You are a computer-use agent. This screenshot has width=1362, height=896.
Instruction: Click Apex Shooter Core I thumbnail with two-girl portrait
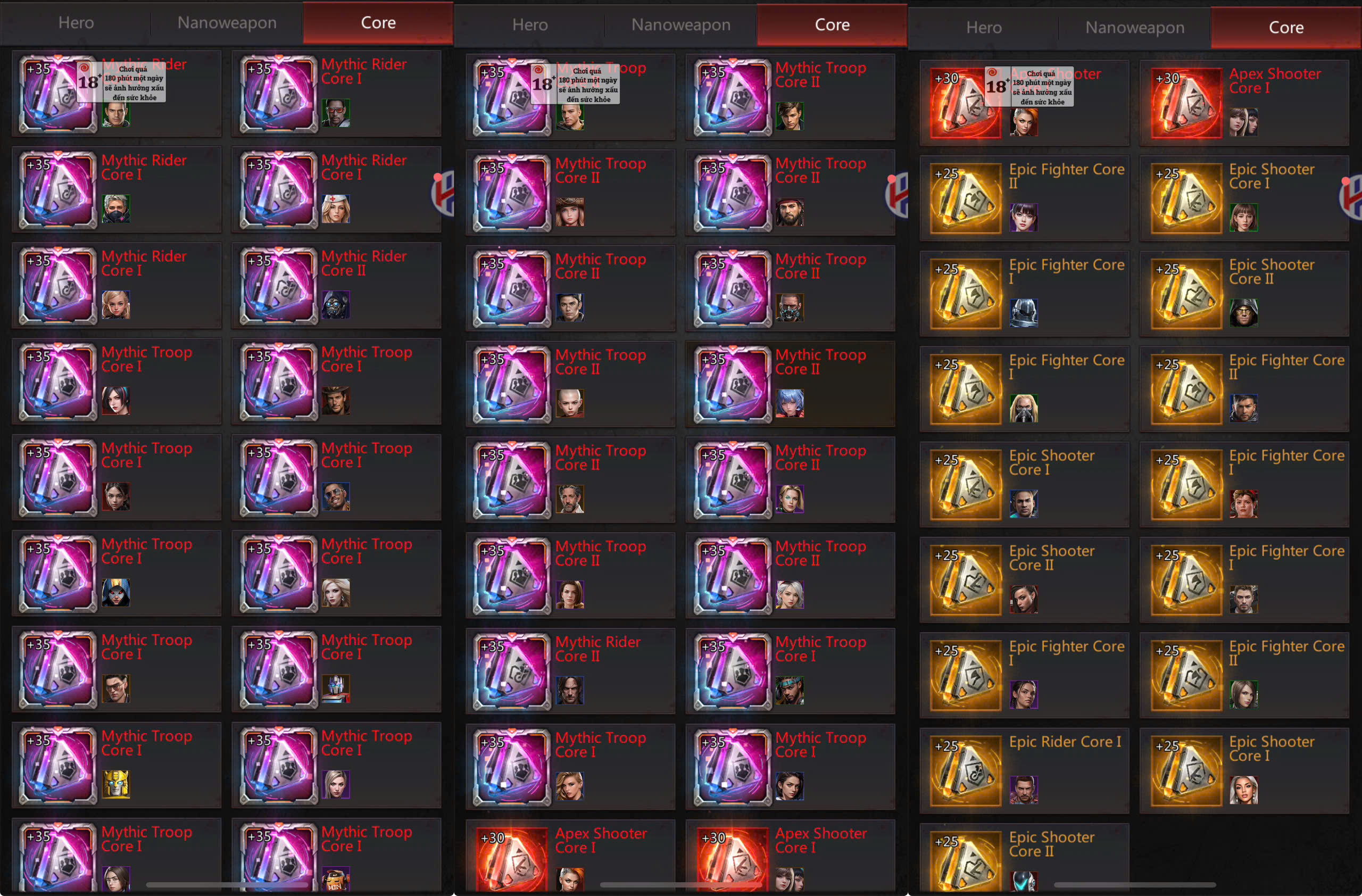tap(1186, 104)
